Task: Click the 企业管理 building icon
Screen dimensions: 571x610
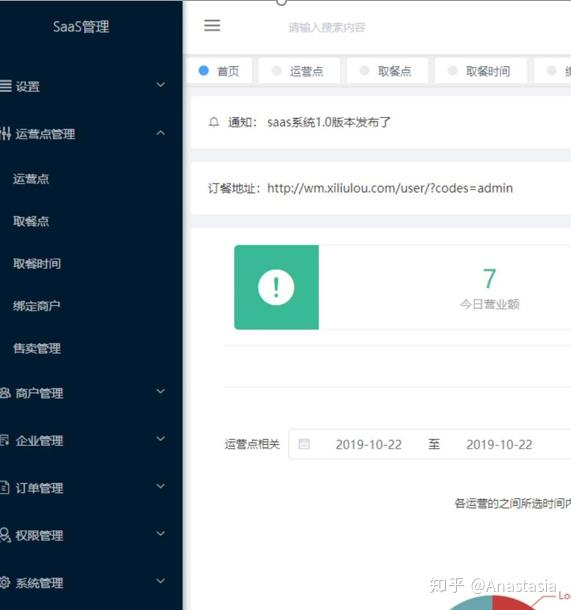Action: [5, 440]
